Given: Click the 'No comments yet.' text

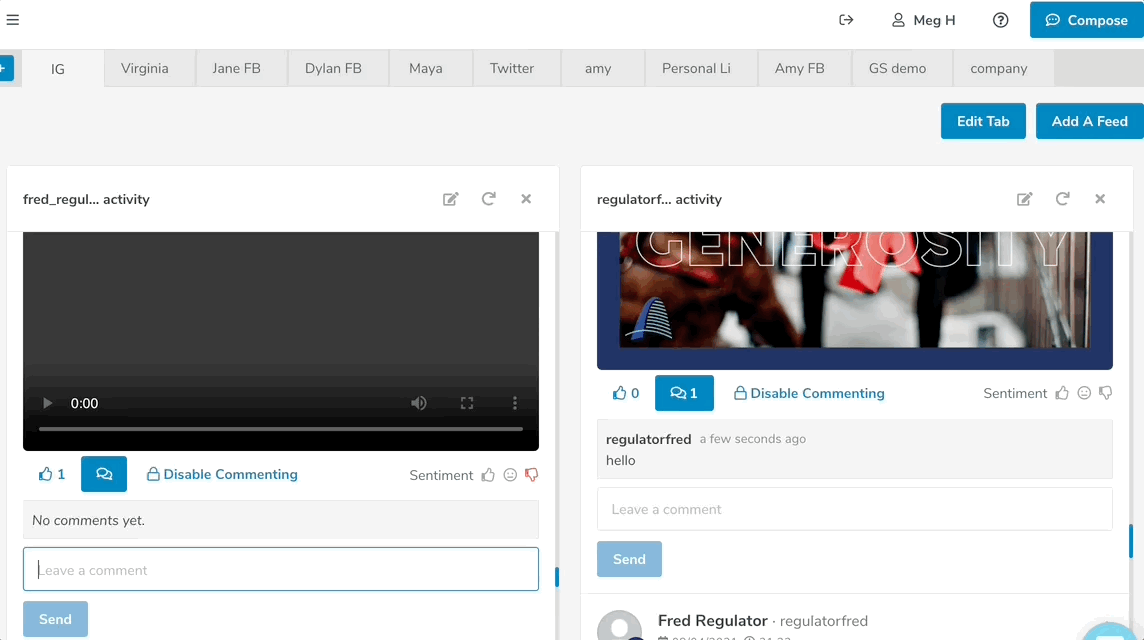Looking at the screenshot, I should tap(88, 520).
